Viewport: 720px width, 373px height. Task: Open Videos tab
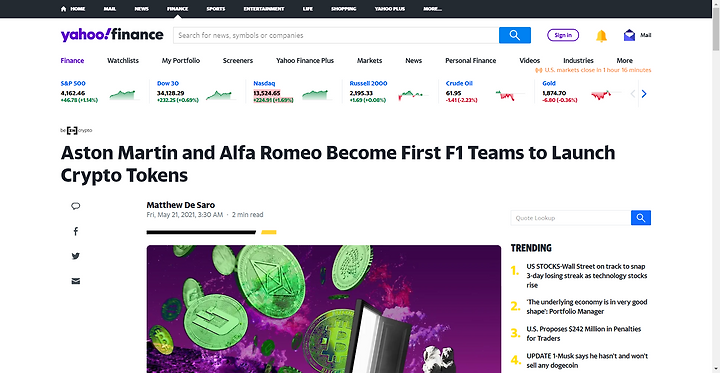coord(530,61)
